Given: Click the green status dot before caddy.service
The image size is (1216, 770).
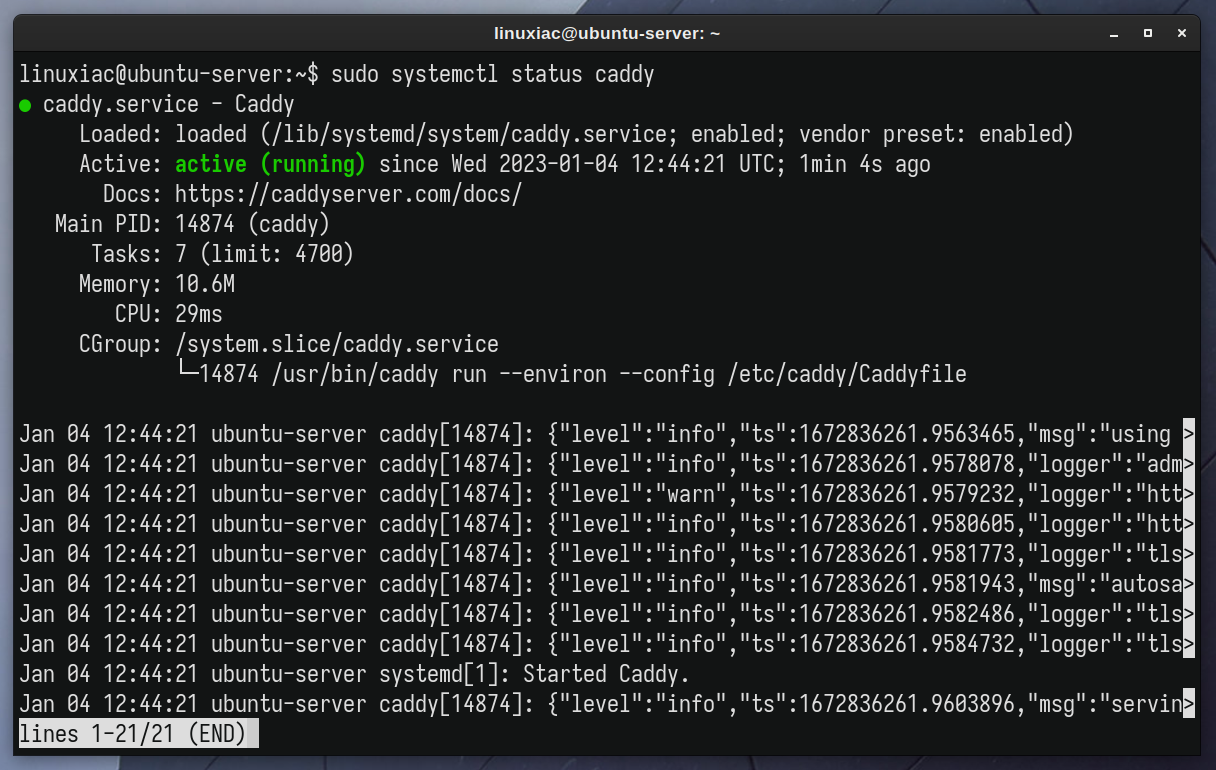Looking at the screenshot, I should [x=25, y=105].
